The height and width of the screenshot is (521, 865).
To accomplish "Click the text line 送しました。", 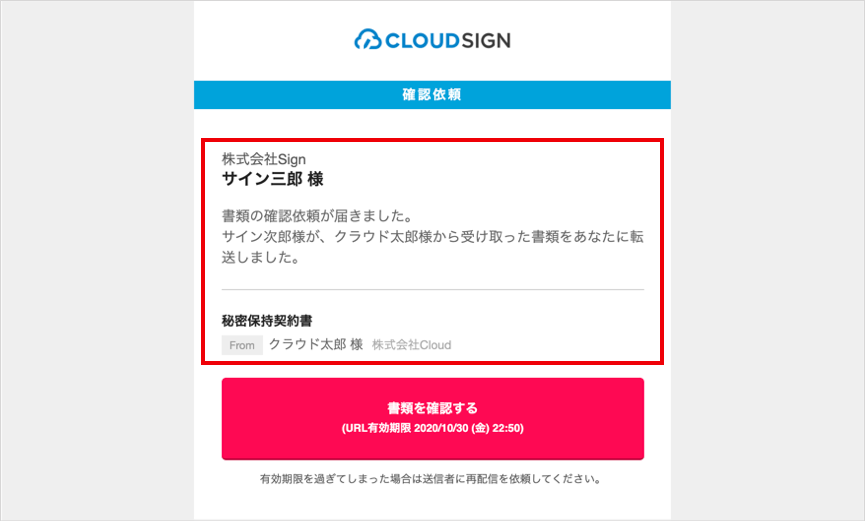I will 260,257.
